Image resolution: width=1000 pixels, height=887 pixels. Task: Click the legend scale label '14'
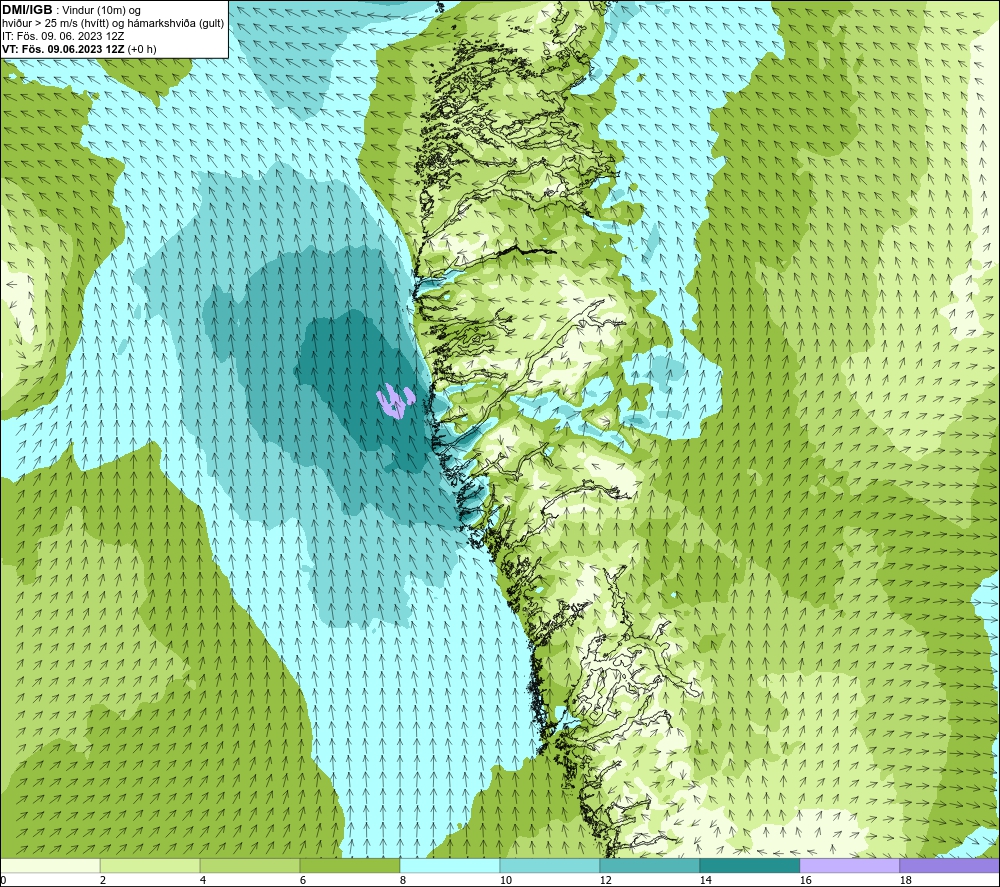point(705,881)
